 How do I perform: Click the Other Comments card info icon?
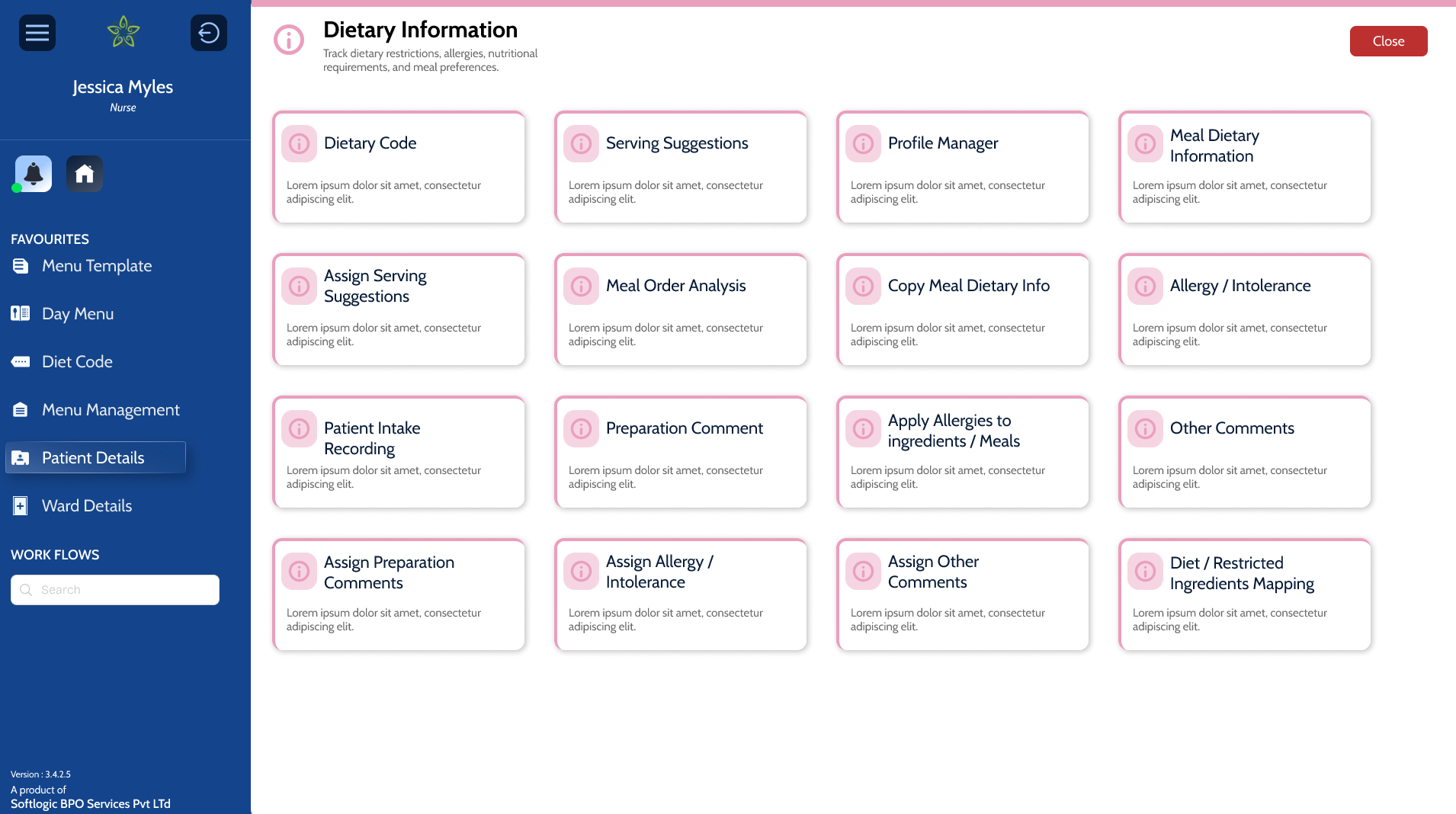click(x=1146, y=428)
